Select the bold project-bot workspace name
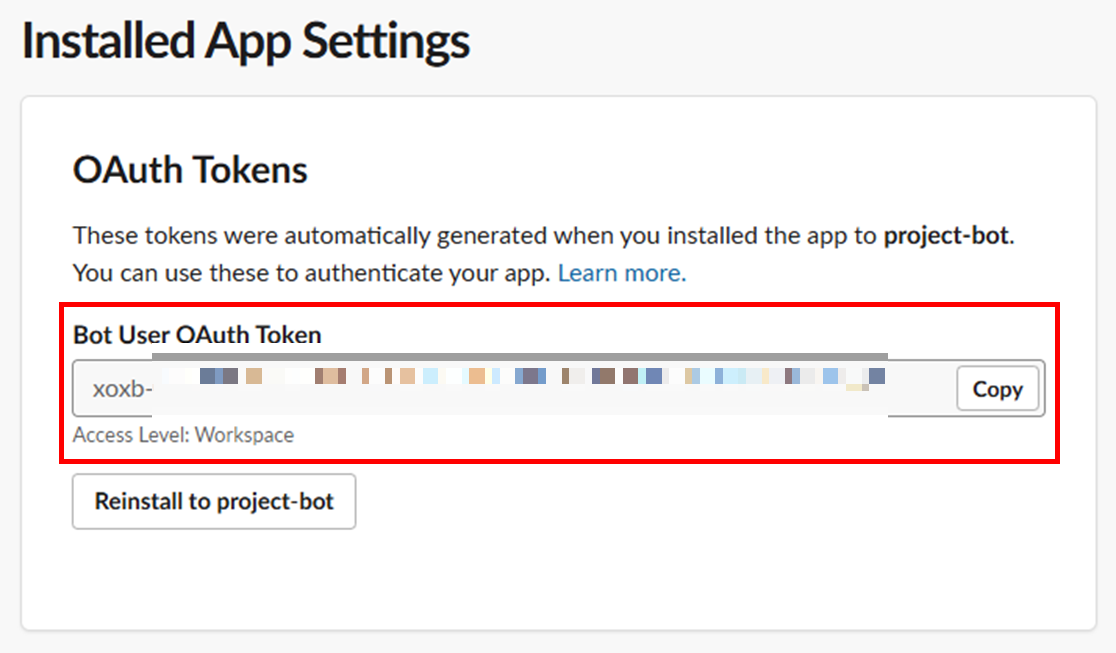 click(944, 235)
